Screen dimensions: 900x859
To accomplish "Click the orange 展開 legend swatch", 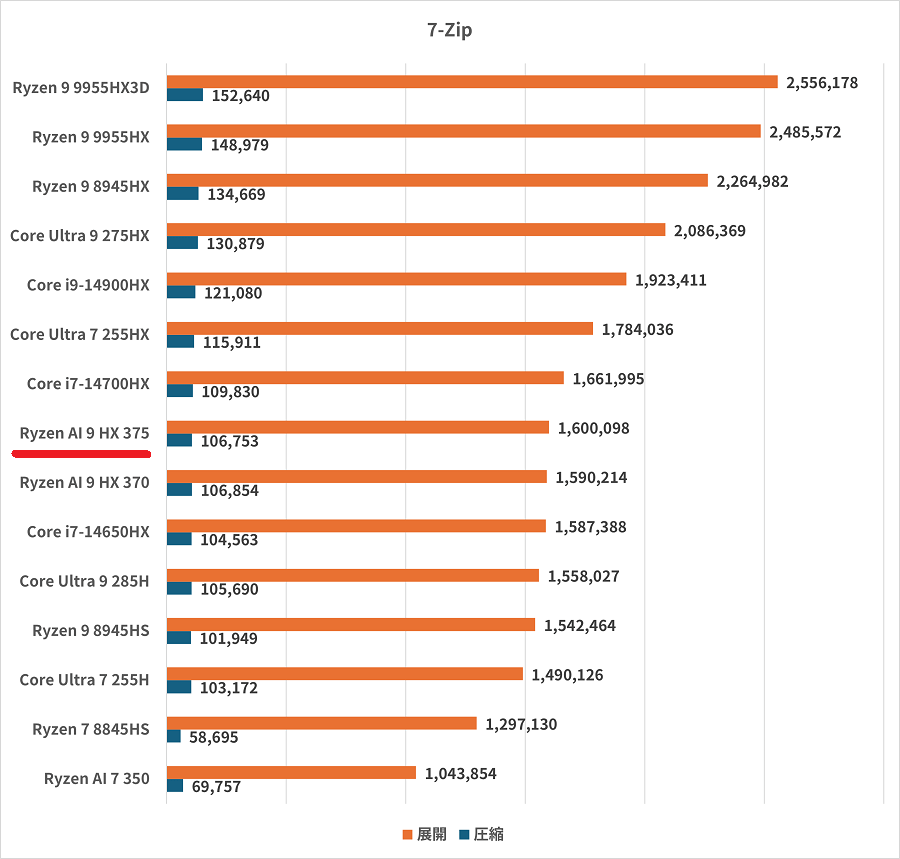I will coord(407,834).
